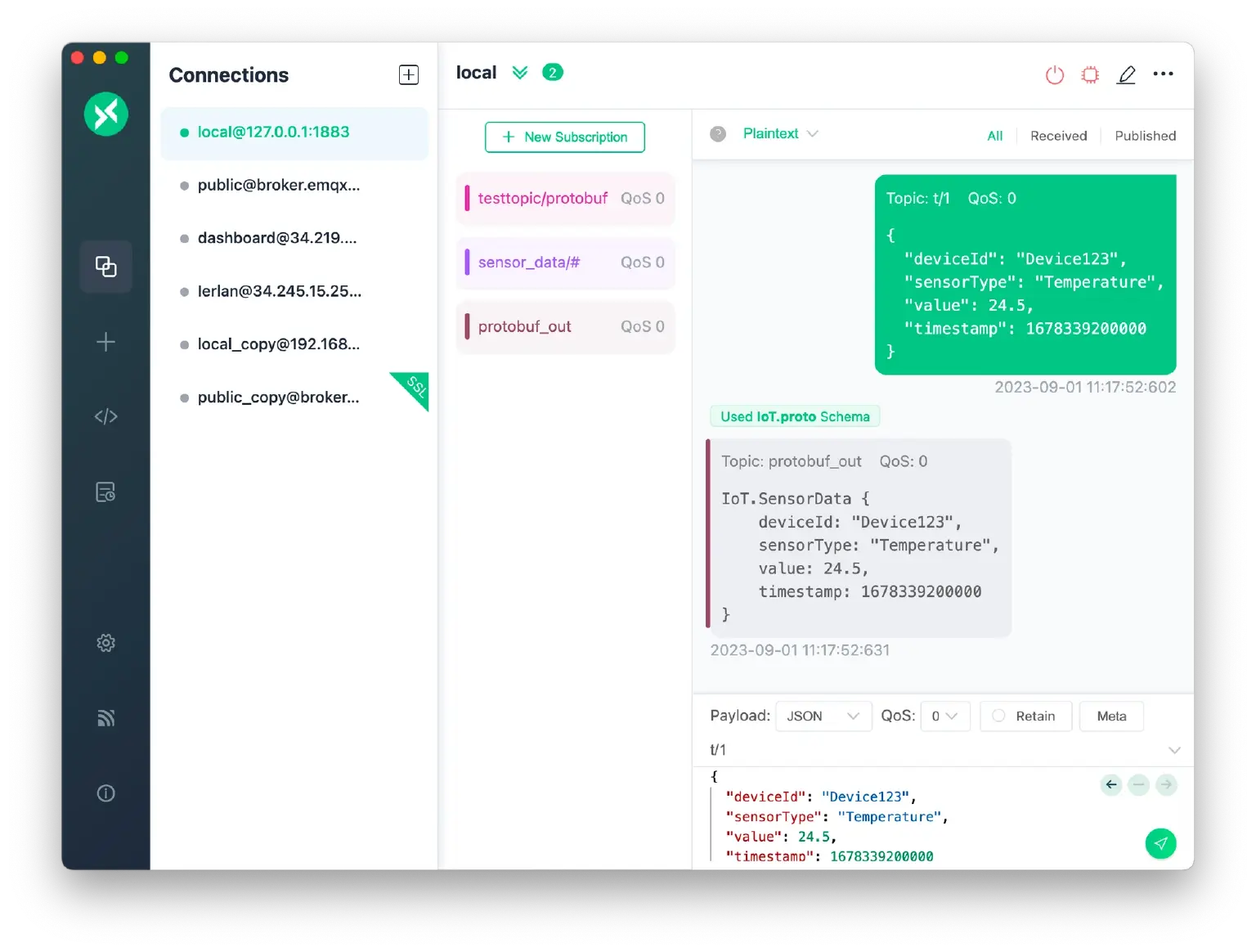The image size is (1256, 952).
Task: Open the Log page icon in sidebar
Action: [x=105, y=492]
